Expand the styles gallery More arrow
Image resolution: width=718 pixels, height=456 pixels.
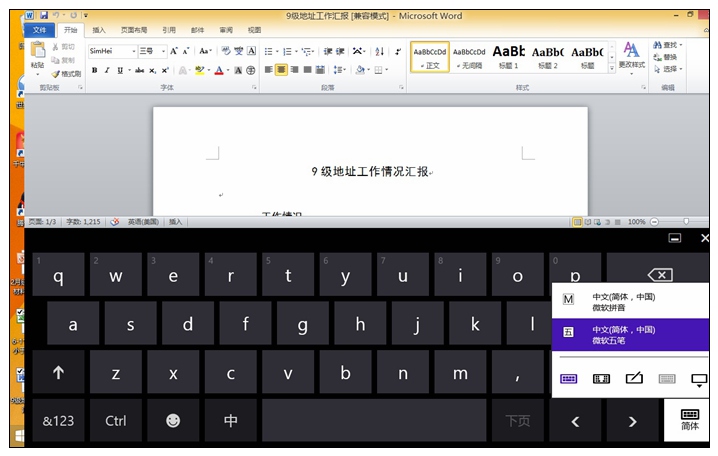pos(611,68)
